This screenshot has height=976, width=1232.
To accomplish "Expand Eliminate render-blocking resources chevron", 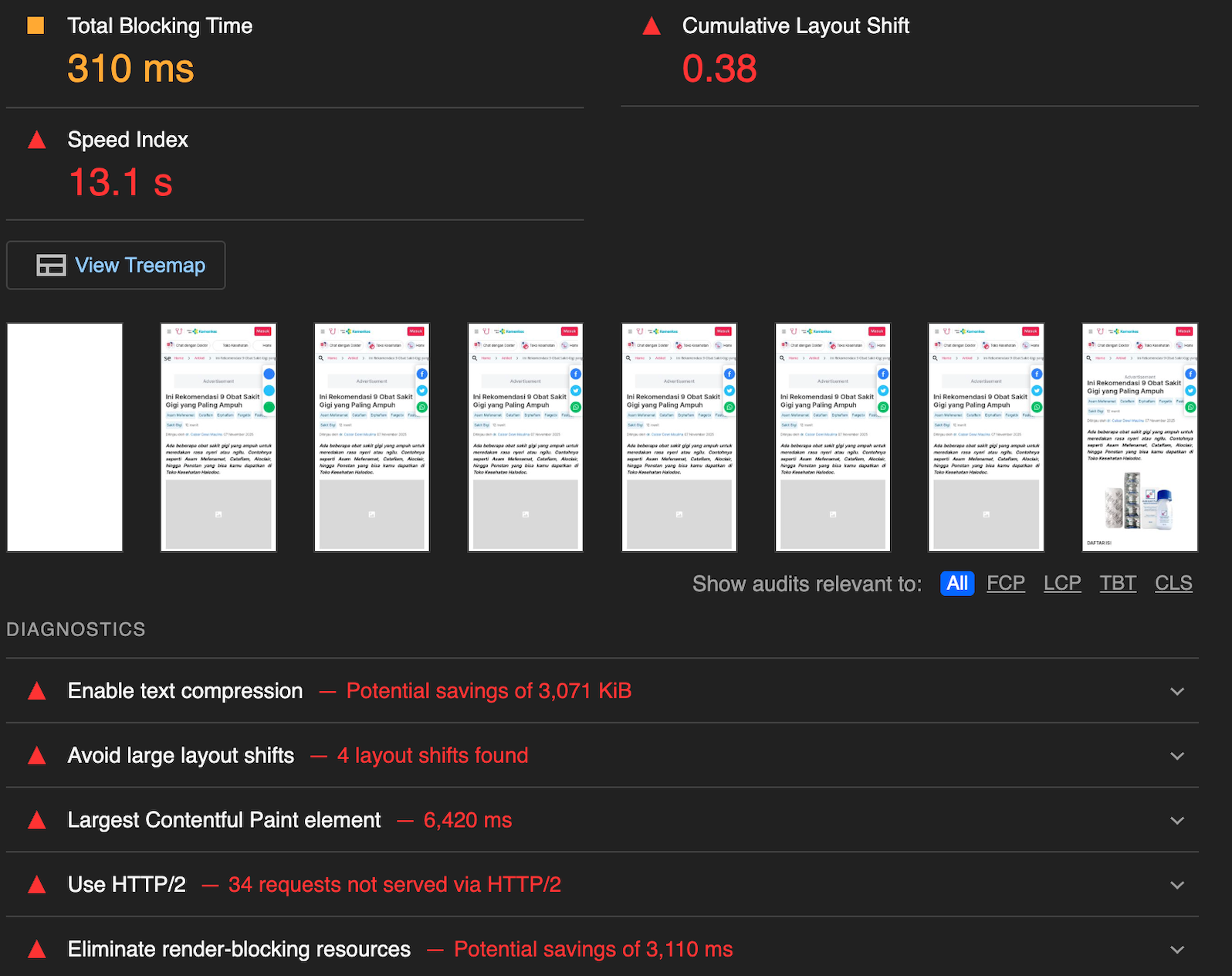I will pyautogui.click(x=1176, y=950).
